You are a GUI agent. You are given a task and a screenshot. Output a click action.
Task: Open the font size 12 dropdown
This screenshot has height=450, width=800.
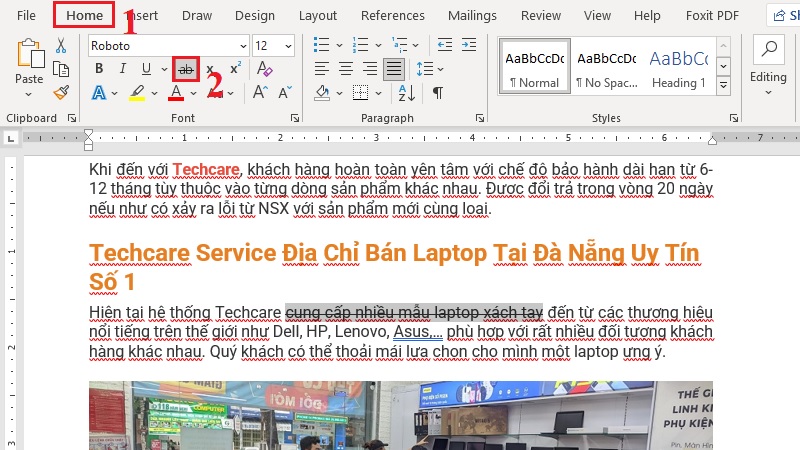pyautogui.click(x=288, y=46)
